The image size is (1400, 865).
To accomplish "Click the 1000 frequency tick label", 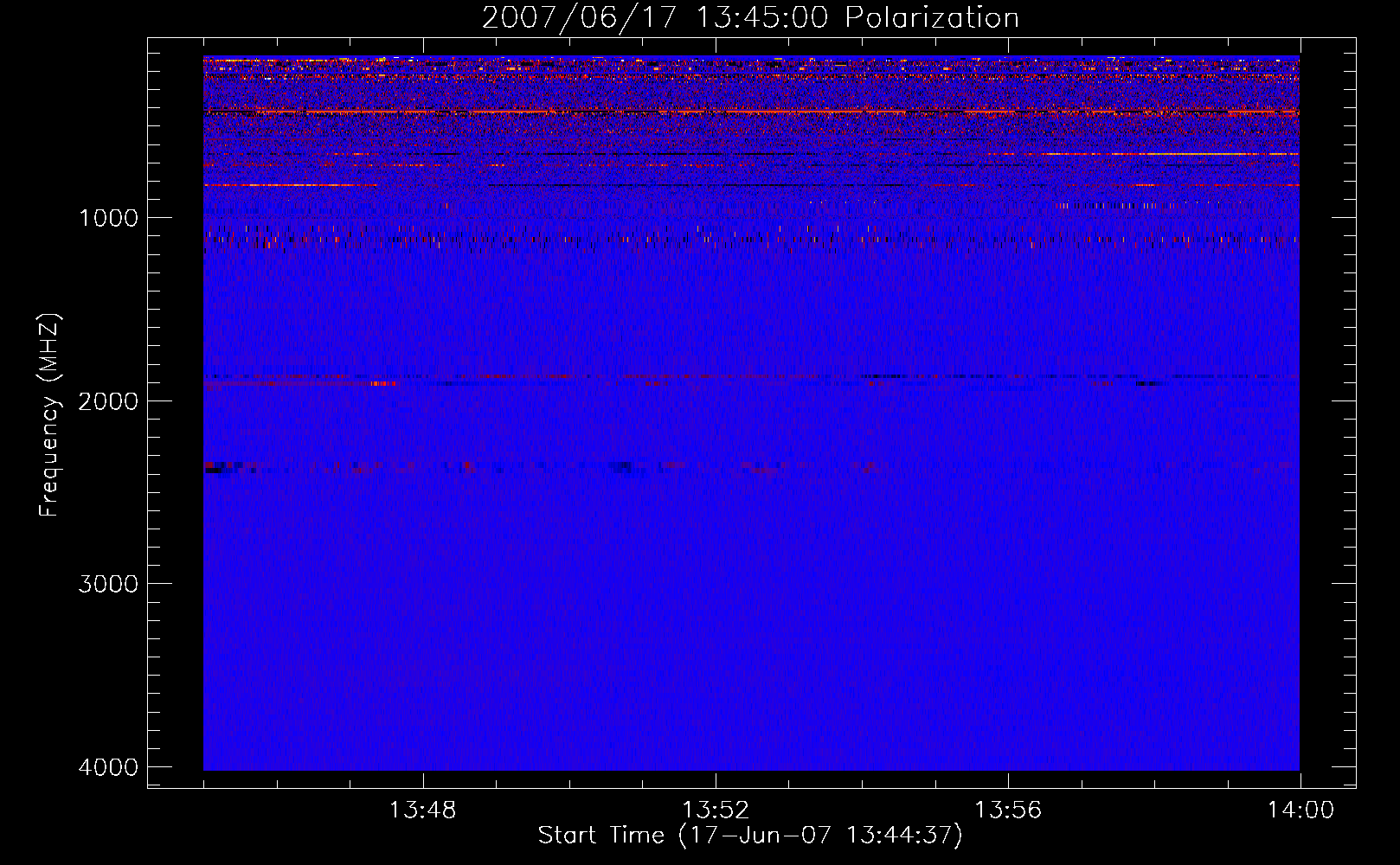I will [108, 218].
